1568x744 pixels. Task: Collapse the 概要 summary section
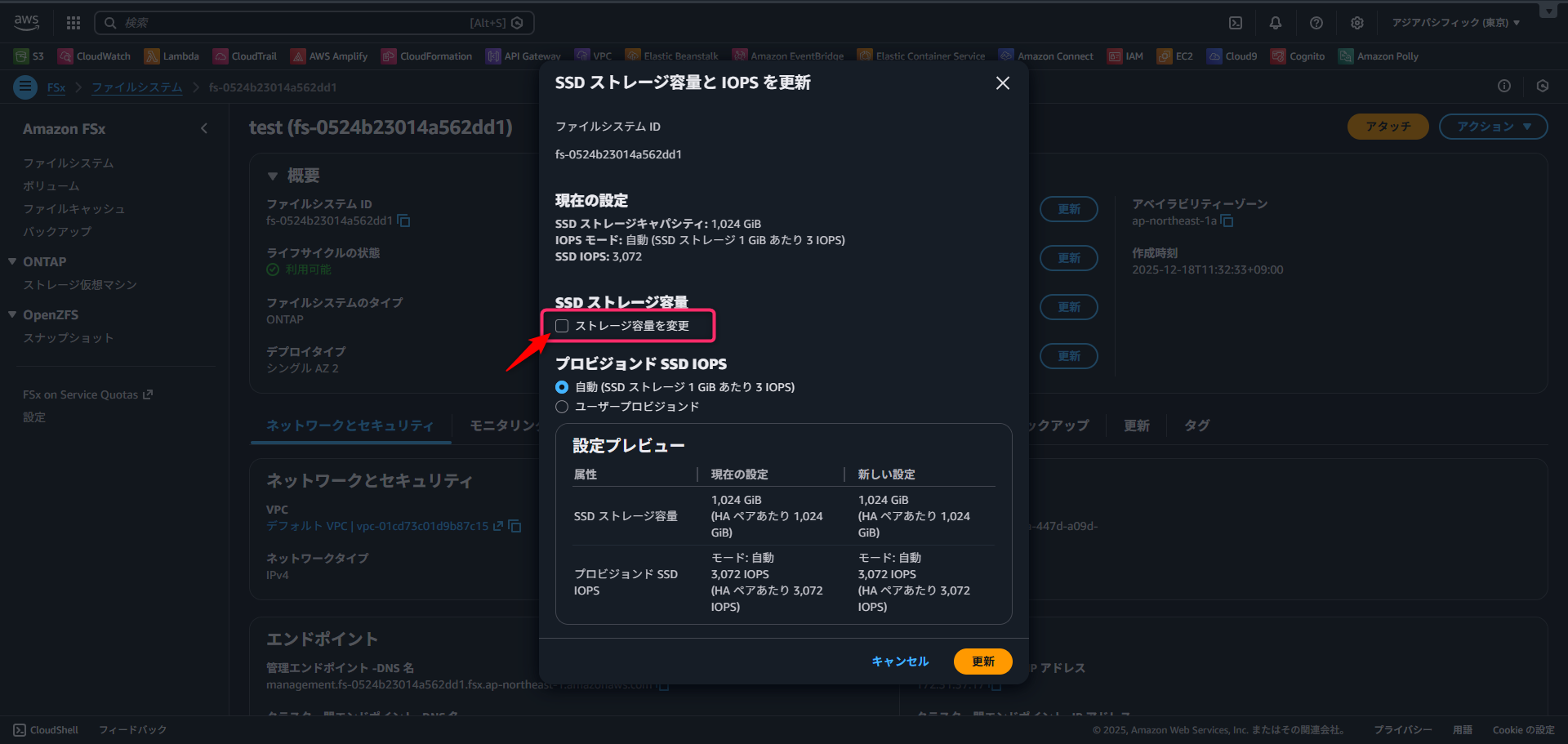coord(273,176)
